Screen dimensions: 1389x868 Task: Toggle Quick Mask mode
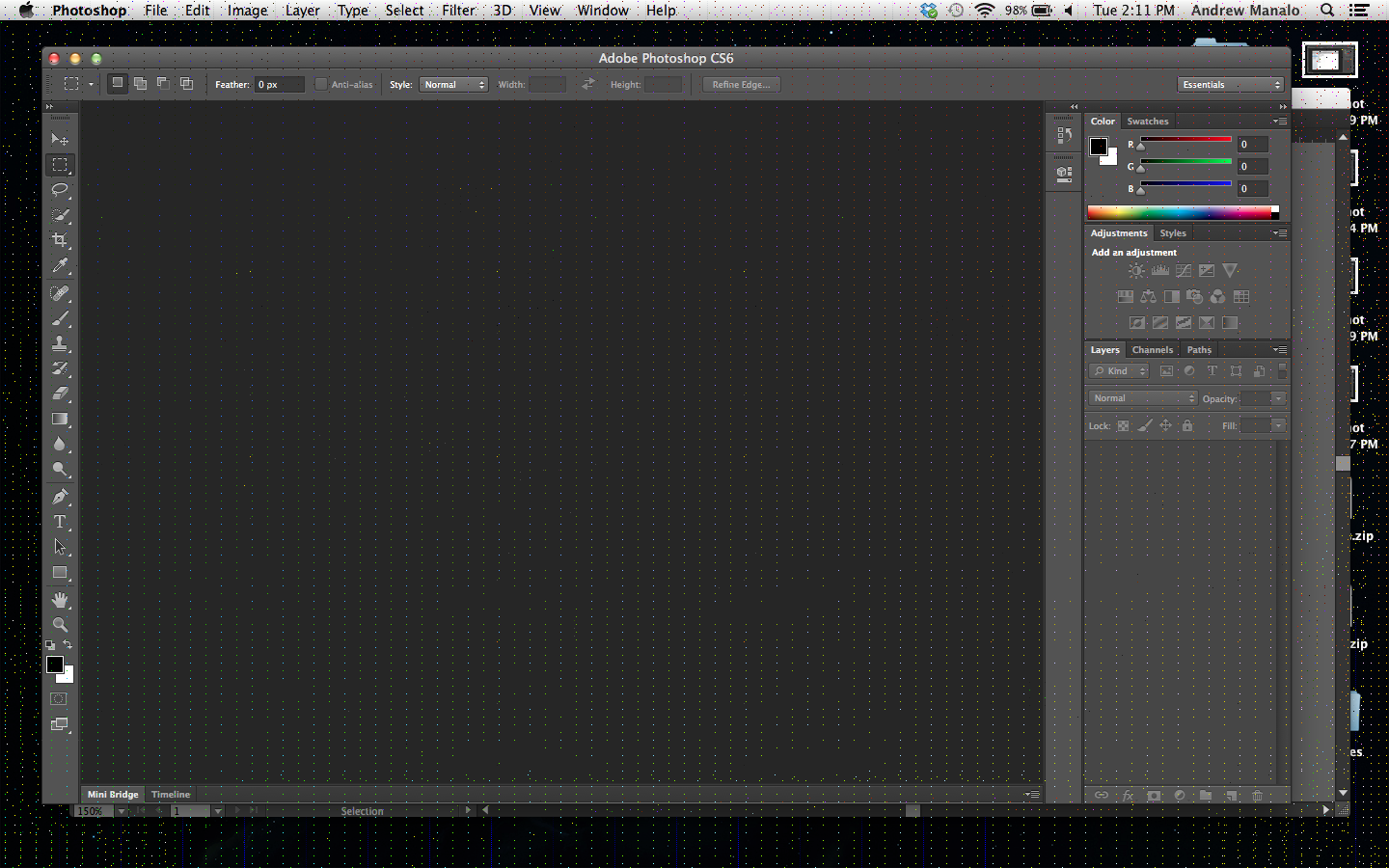click(x=60, y=698)
